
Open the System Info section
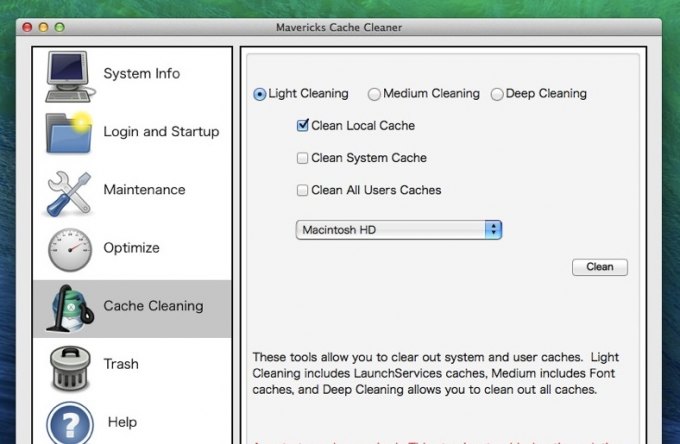tap(141, 73)
